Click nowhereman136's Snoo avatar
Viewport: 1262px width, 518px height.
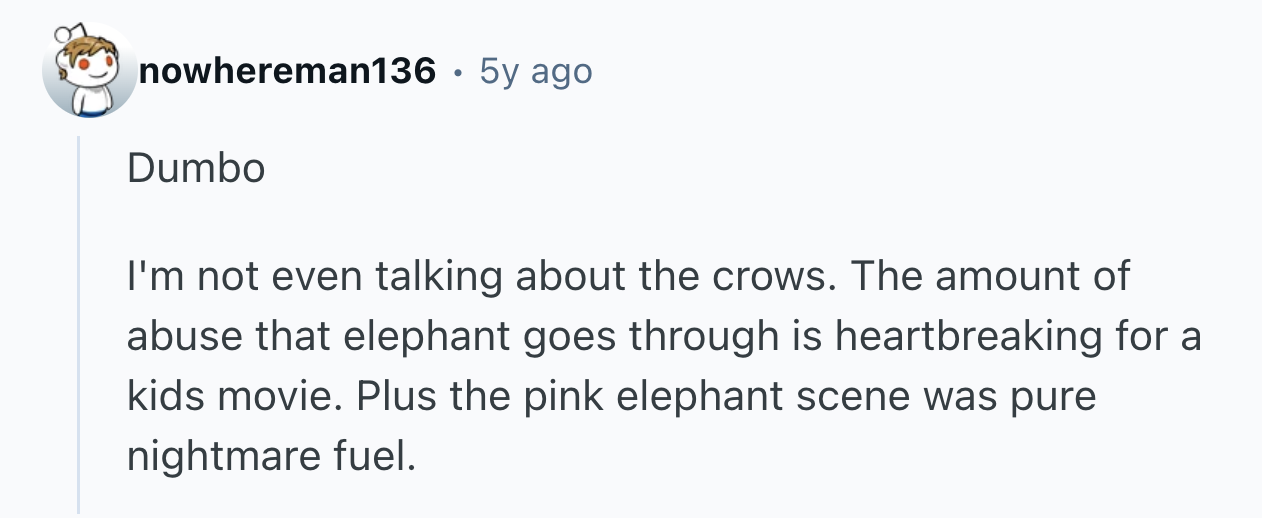click(x=89, y=72)
